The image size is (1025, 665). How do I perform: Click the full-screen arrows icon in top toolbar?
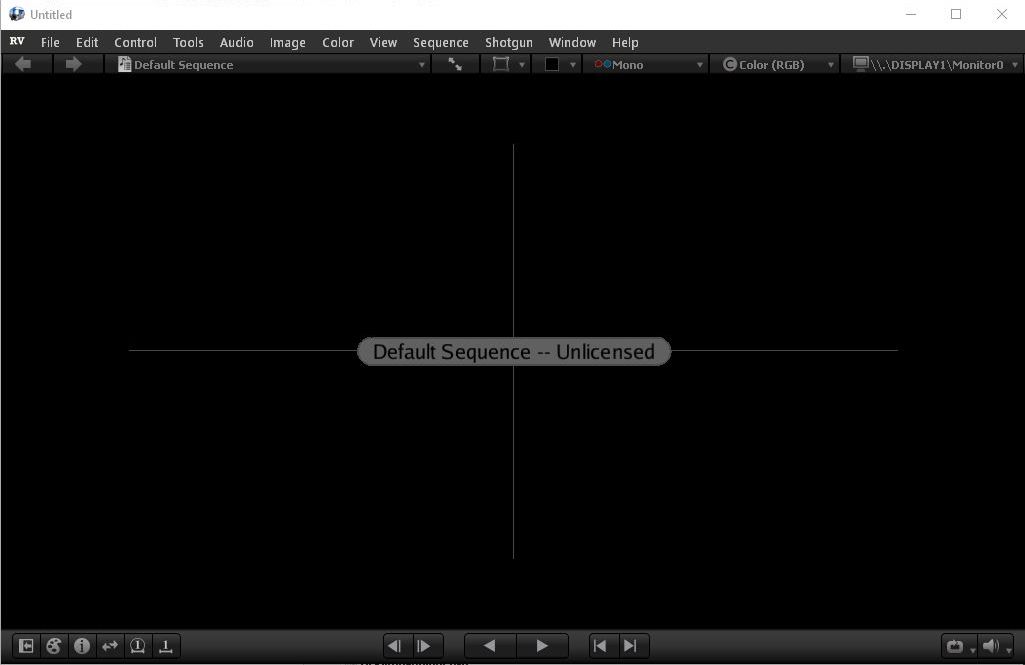click(455, 64)
